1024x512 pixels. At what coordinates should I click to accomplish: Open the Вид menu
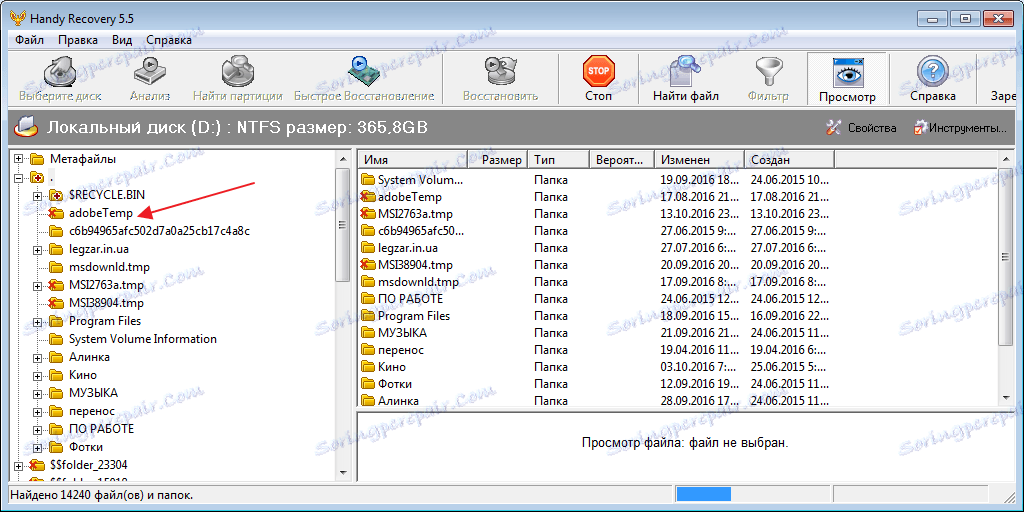click(x=122, y=40)
